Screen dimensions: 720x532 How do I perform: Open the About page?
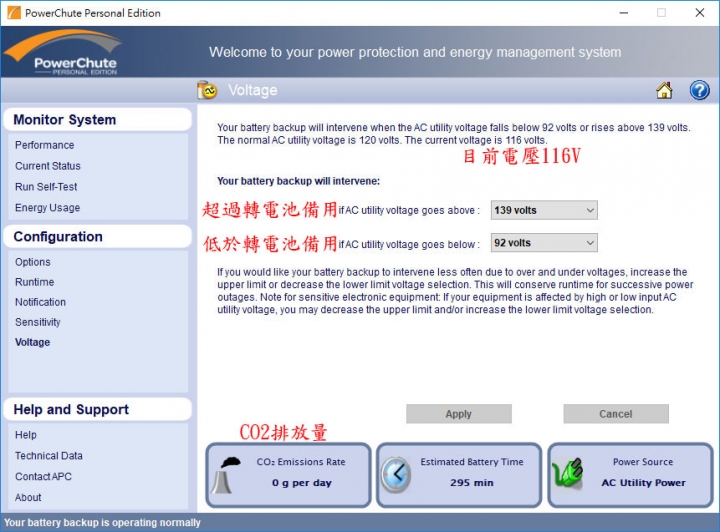[x=28, y=497]
